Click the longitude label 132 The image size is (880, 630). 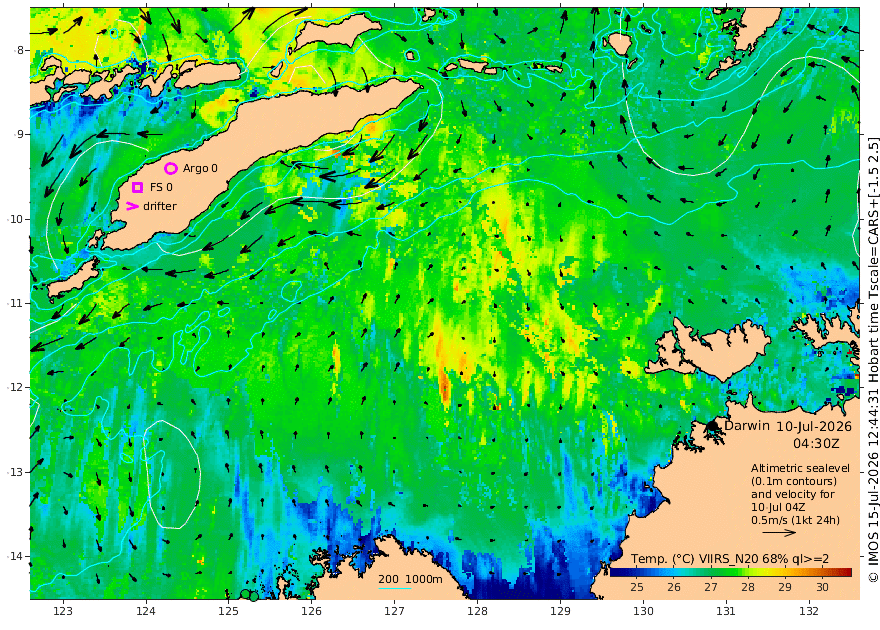(x=809, y=611)
